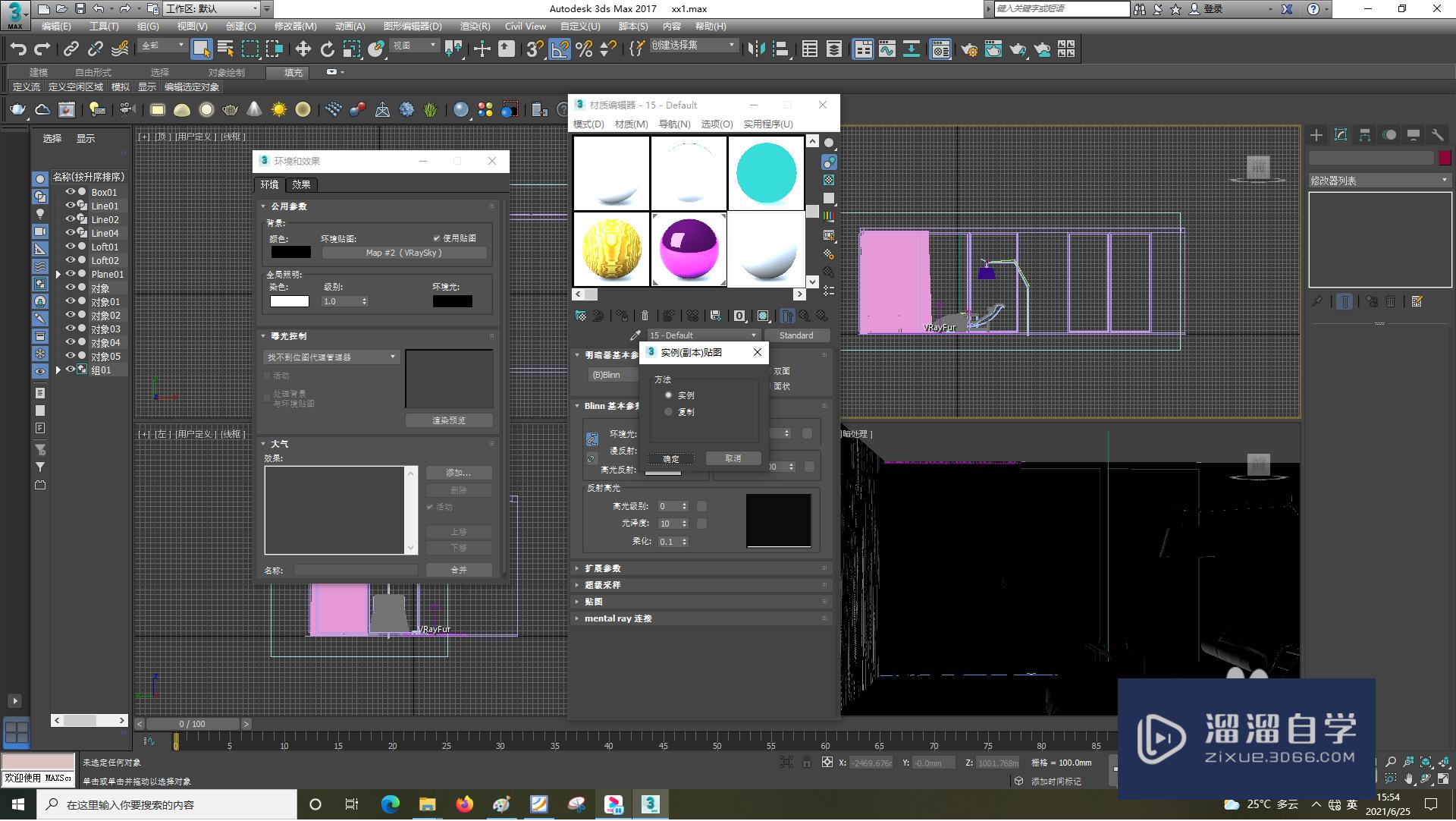
Task: Click the white 染色 tint color swatch
Action: pos(289,301)
